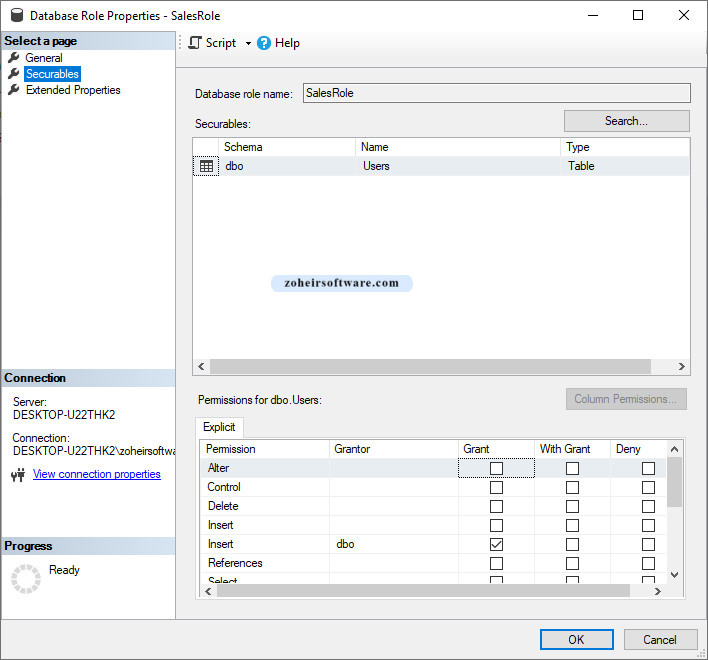Viewport: 708px width, 660px height.
Task: Check Deny for References permission
Action: pyautogui.click(x=648, y=563)
